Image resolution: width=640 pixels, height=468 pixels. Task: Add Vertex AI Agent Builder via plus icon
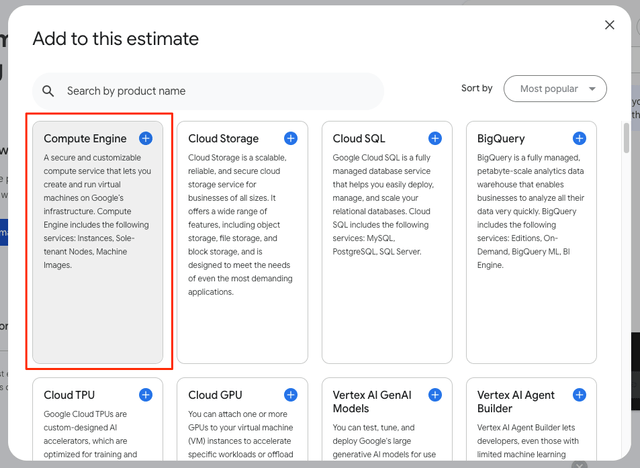[x=579, y=395]
